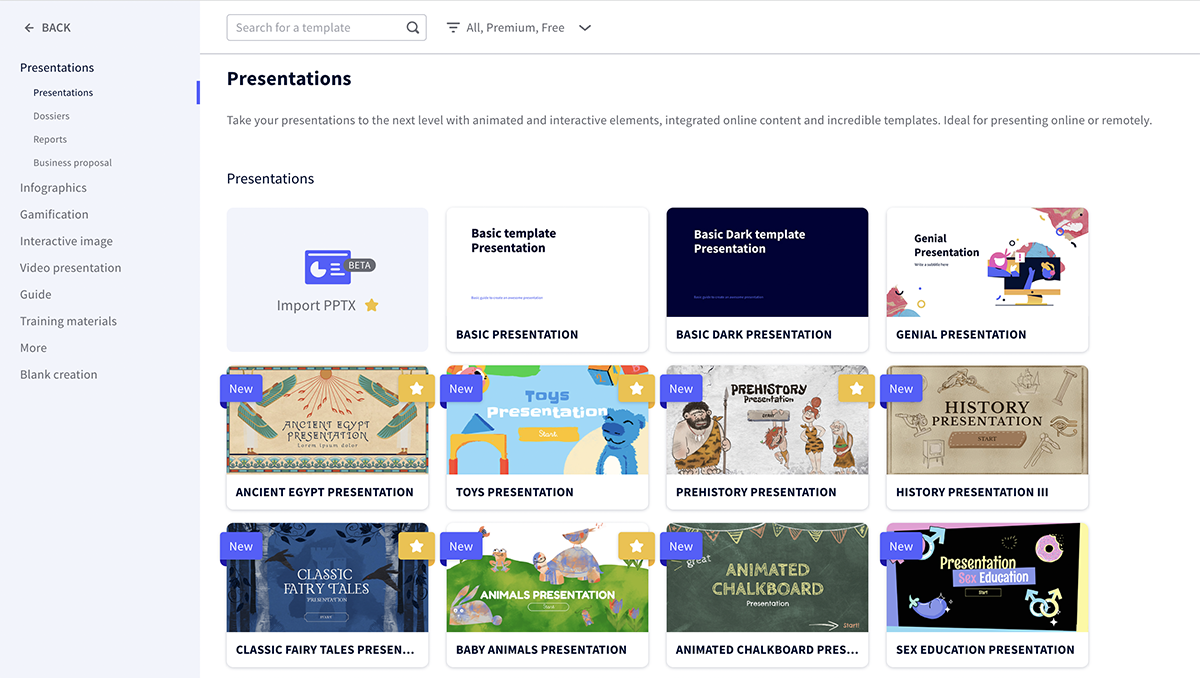Open the Basic Dark Presentation thumbnail
Image resolution: width=1200 pixels, height=678 pixels.
tap(767, 262)
